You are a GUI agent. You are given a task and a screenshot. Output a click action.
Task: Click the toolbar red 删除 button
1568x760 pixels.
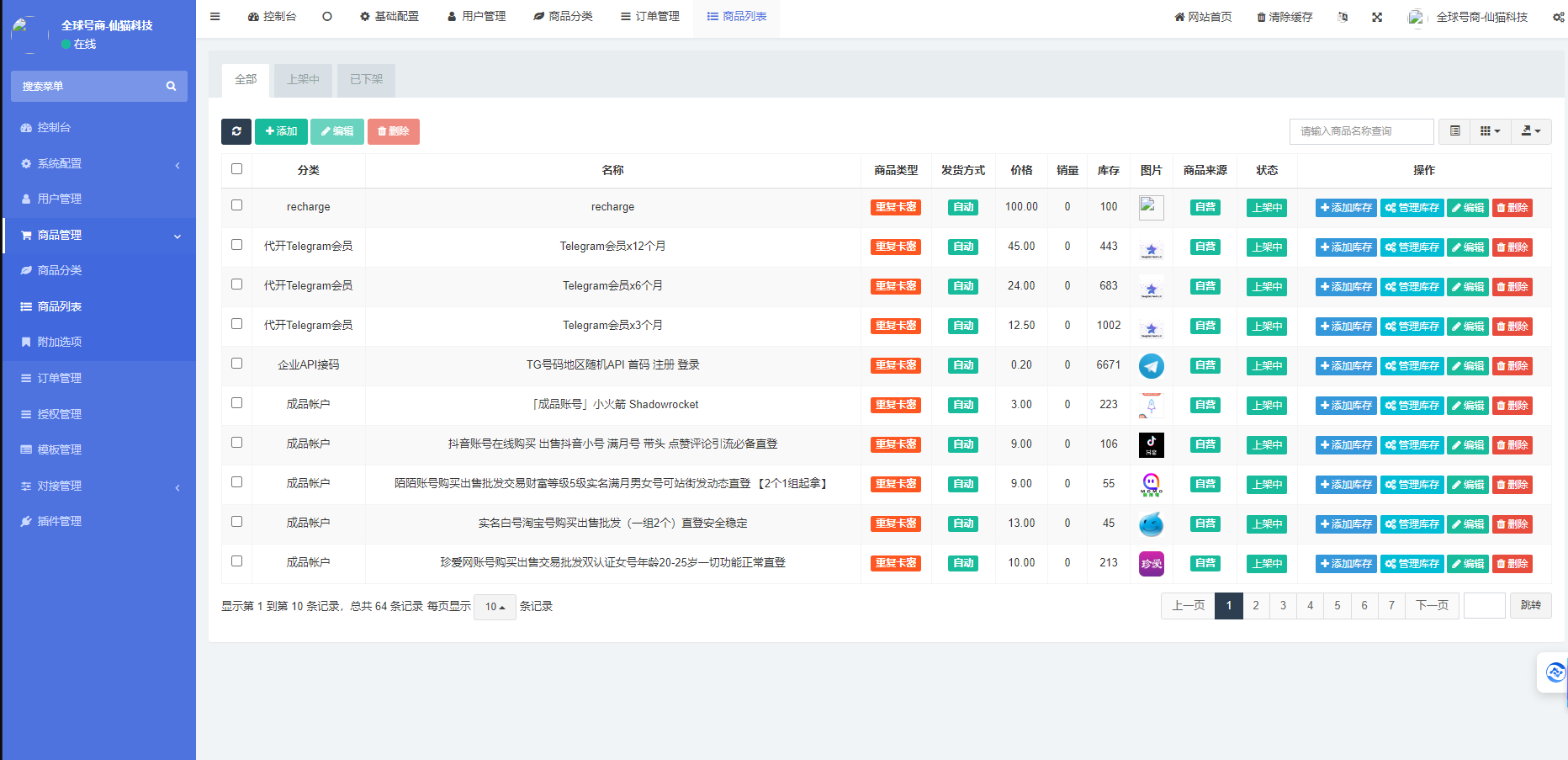(x=393, y=131)
